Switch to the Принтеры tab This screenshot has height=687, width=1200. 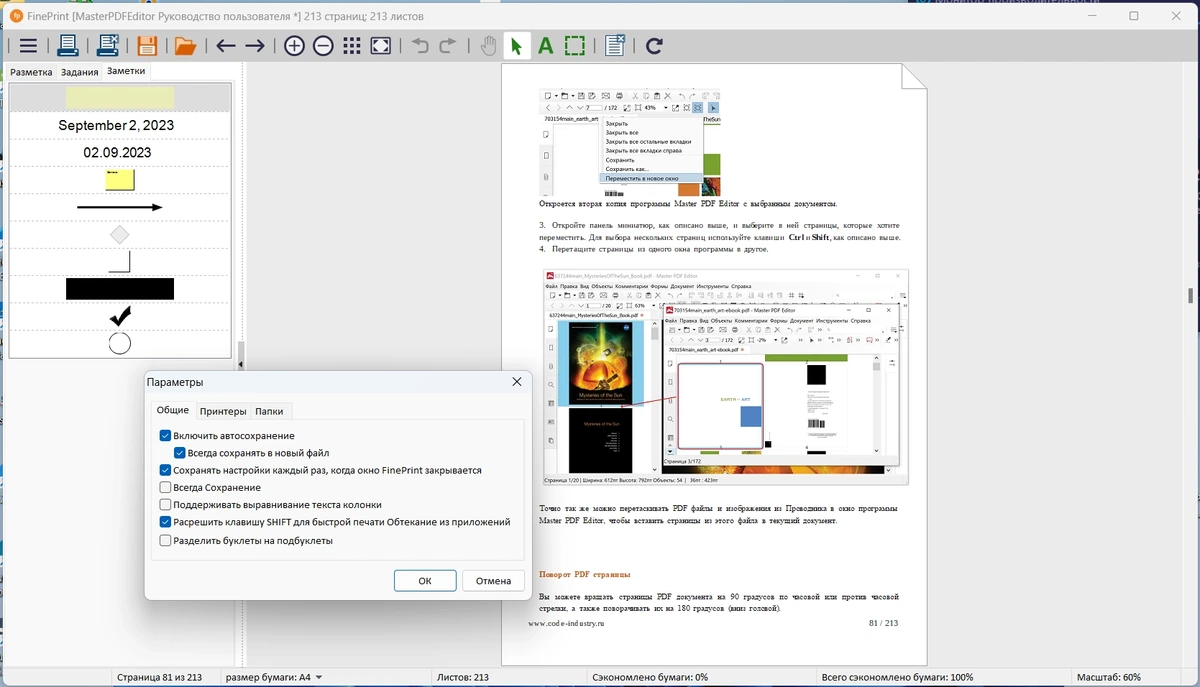223,411
